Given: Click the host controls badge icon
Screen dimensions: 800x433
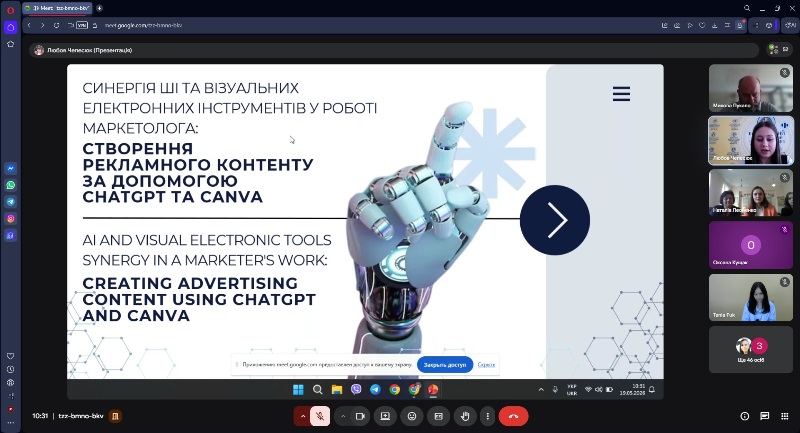Looking at the screenshot, I should pyautogui.click(x=115, y=416).
